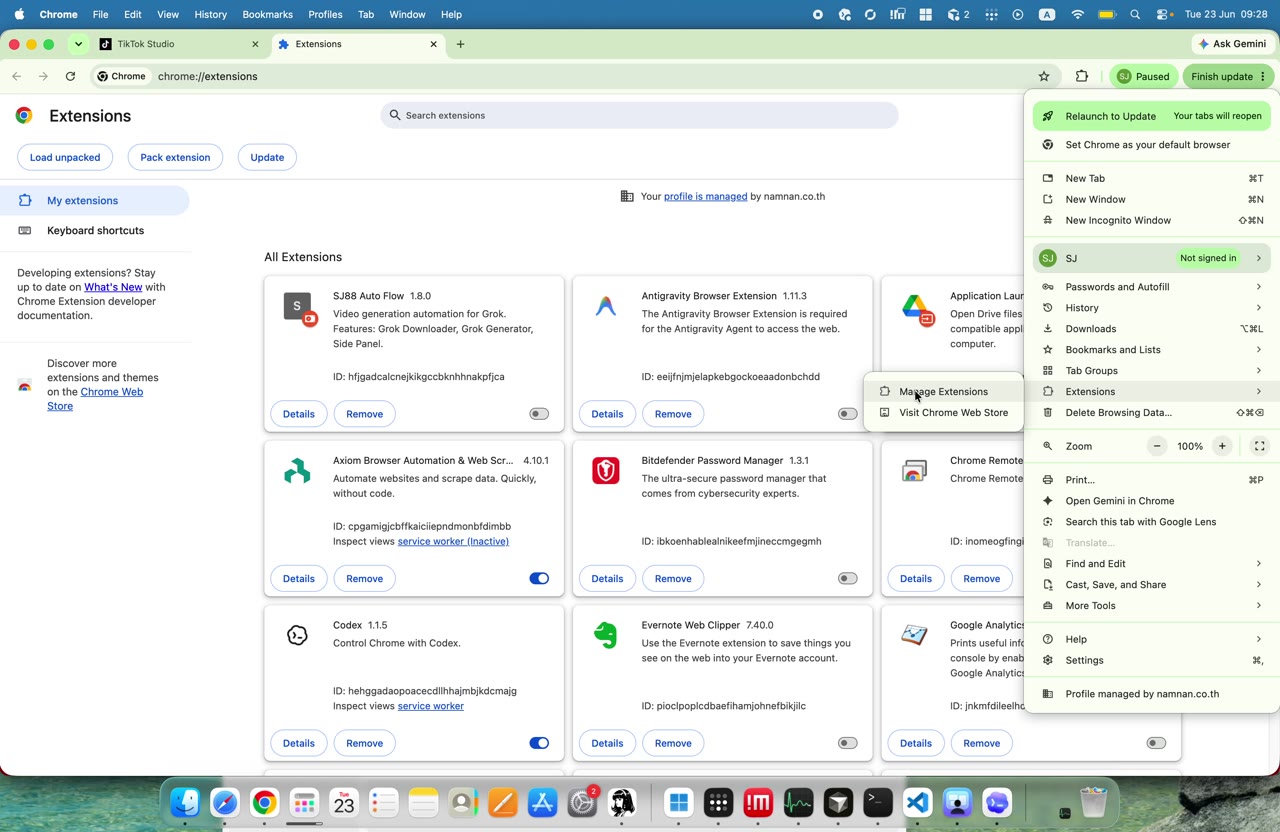Enable the SJ88 Auto Flow extension
Viewport: 1280px width, 832px height.
click(x=539, y=414)
